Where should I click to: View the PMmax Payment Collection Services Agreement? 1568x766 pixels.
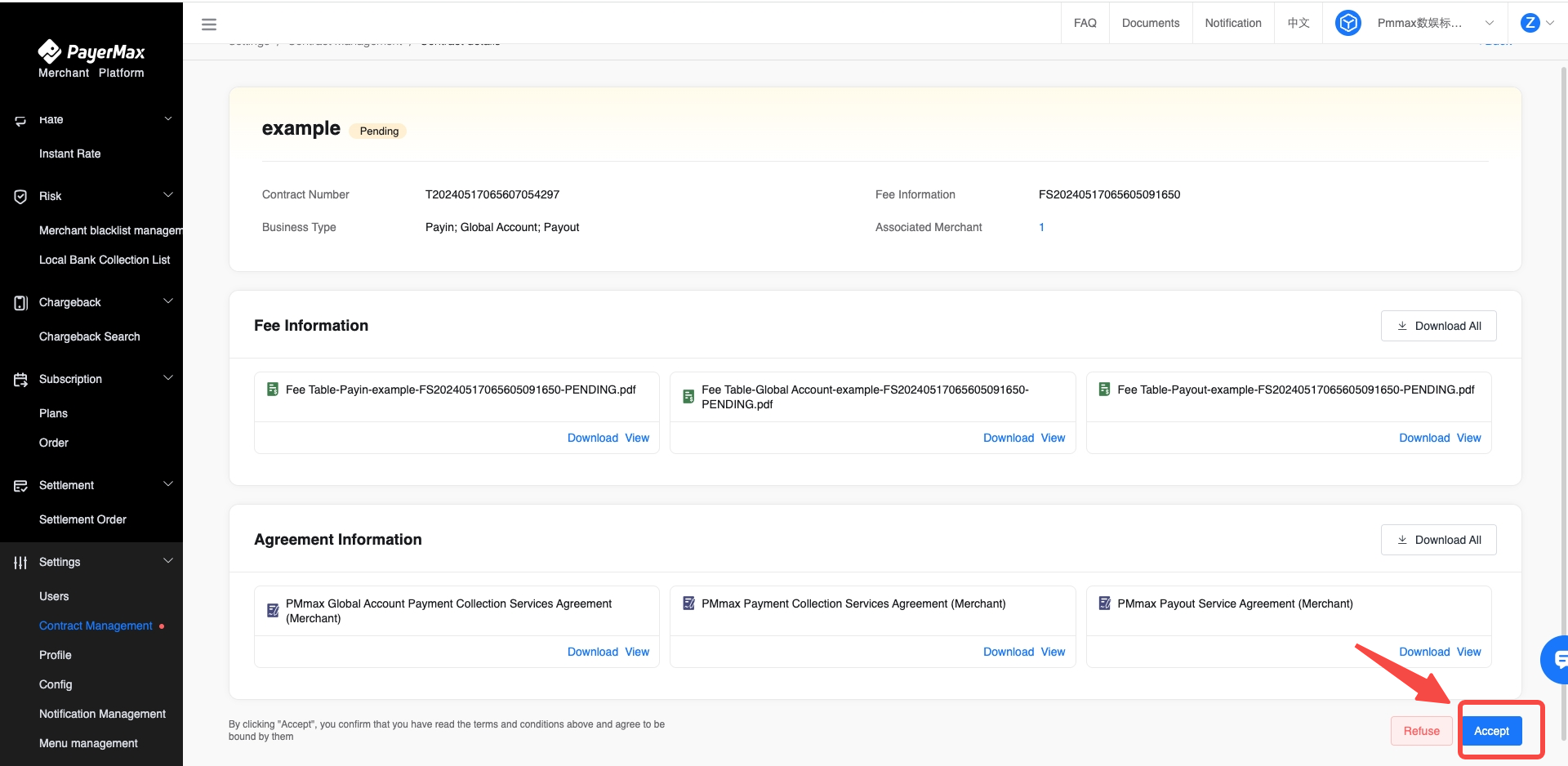point(1053,652)
